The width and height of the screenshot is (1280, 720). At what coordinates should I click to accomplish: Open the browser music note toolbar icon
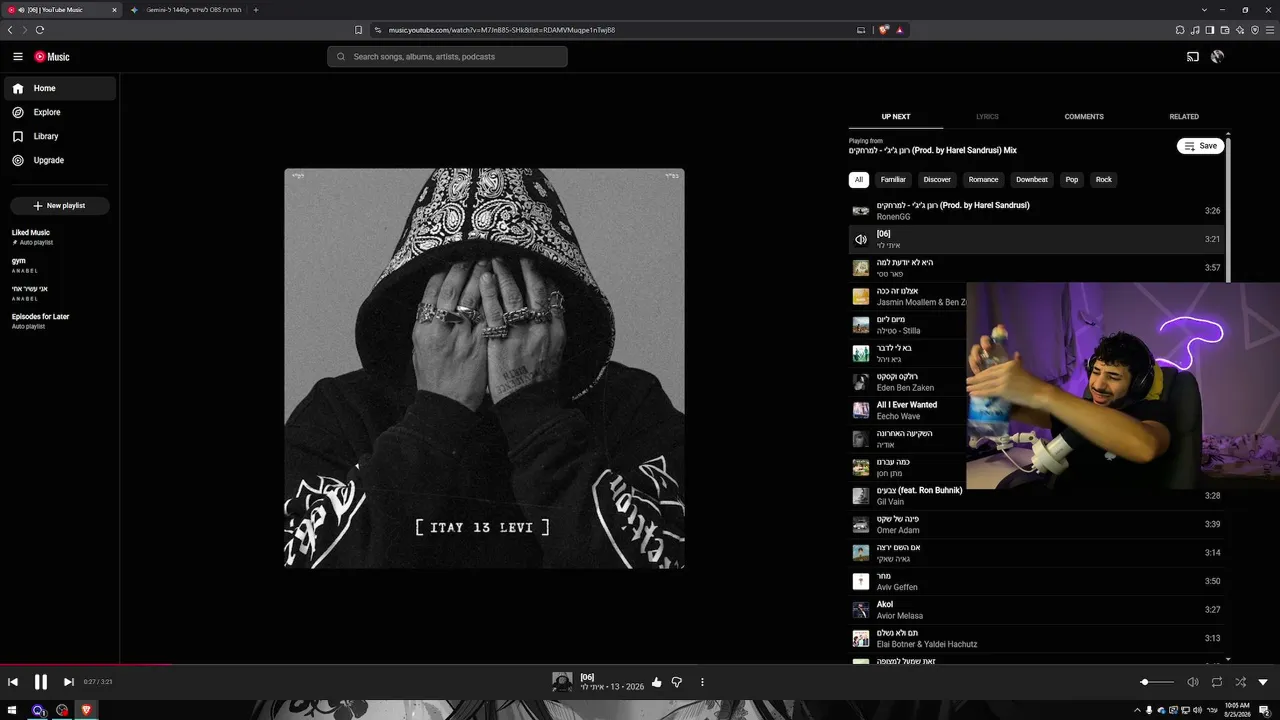pyautogui.click(x=1195, y=30)
